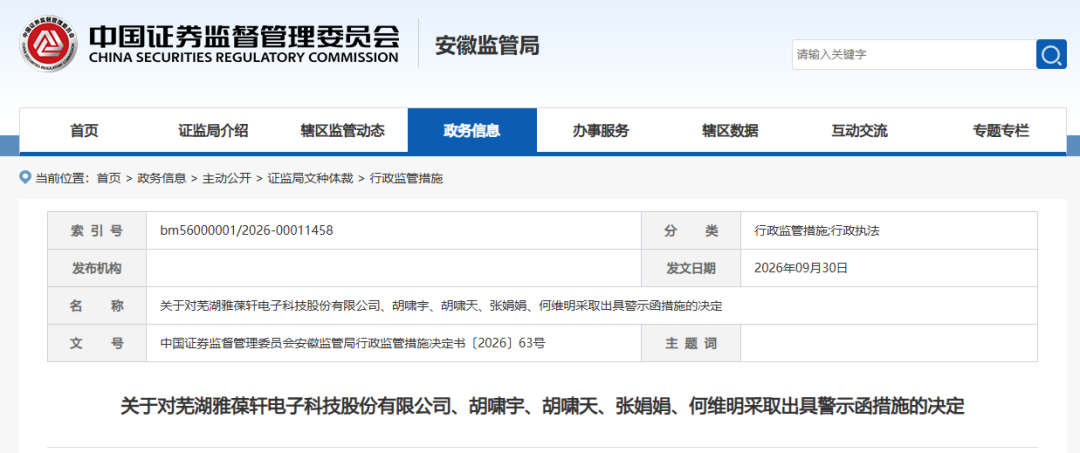Switch to the 辖区监管动态 tab
The height and width of the screenshot is (453, 1080).
point(342,130)
